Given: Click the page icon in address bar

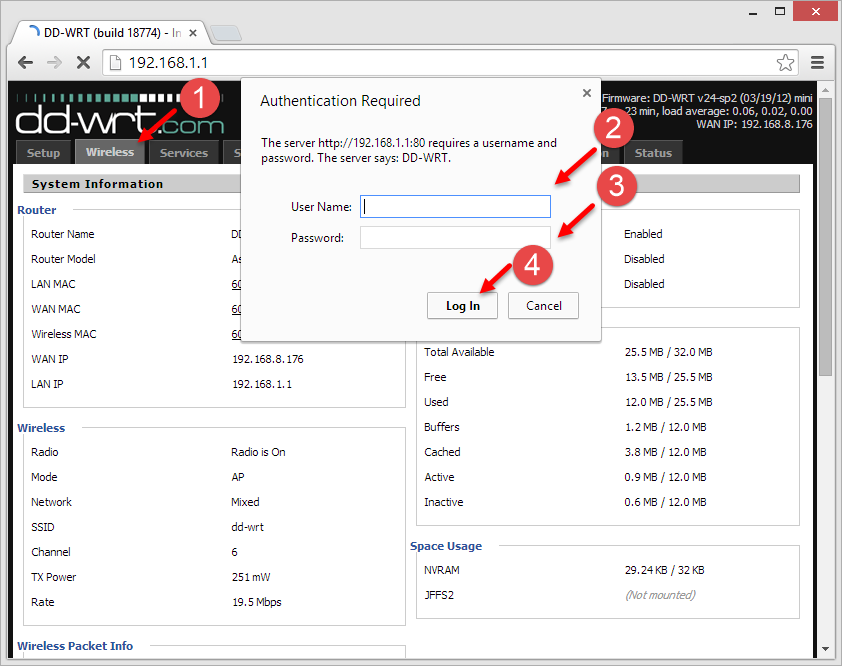Looking at the screenshot, I should [x=115, y=63].
